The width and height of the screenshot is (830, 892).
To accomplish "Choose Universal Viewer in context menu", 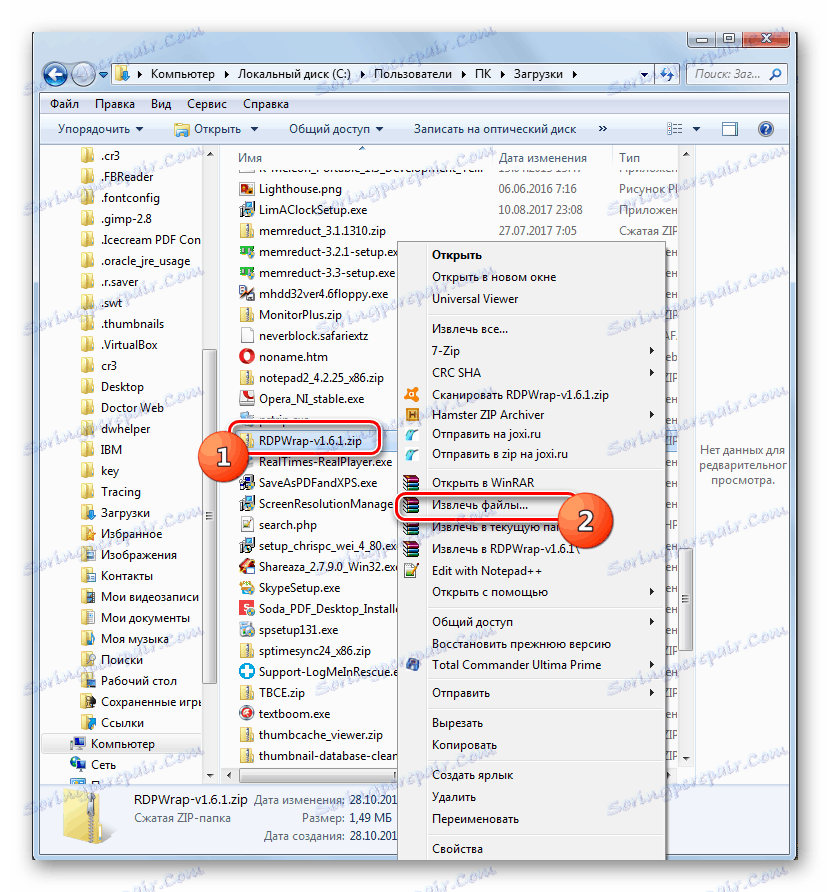I will 475,299.
